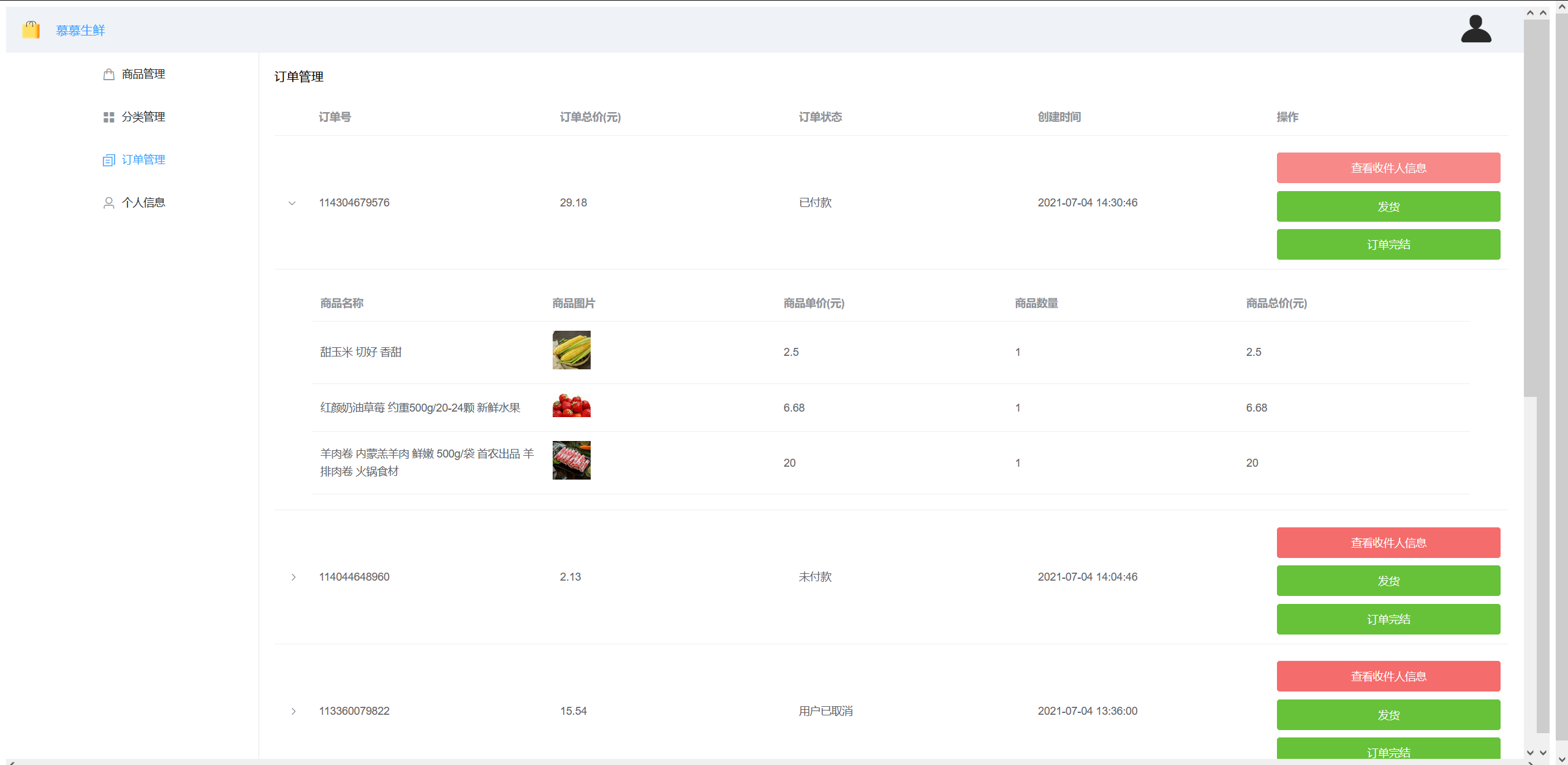Click the inner vertical scrollbar thumb

point(1530,208)
